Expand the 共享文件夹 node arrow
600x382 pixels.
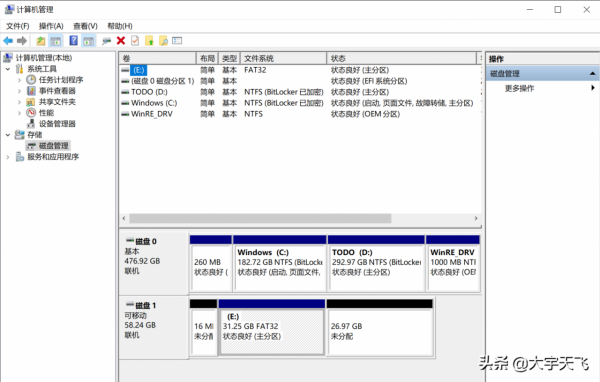pos(19,102)
